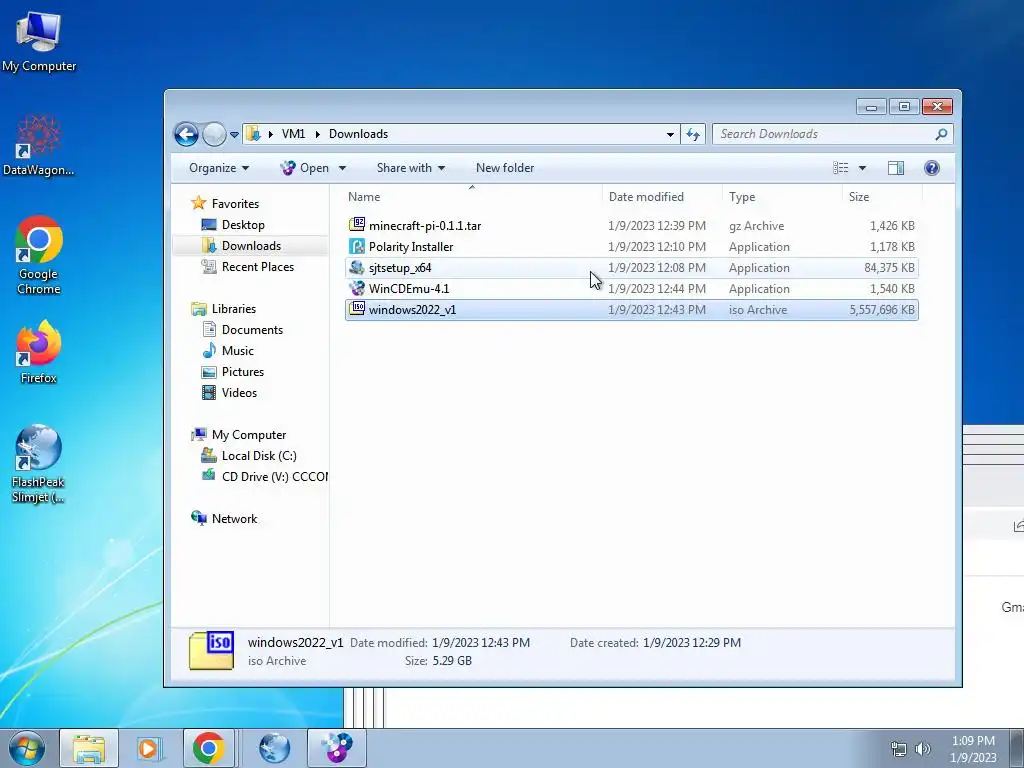This screenshot has height=768, width=1024.
Task: Click the search magnifier icon
Action: 941,134
